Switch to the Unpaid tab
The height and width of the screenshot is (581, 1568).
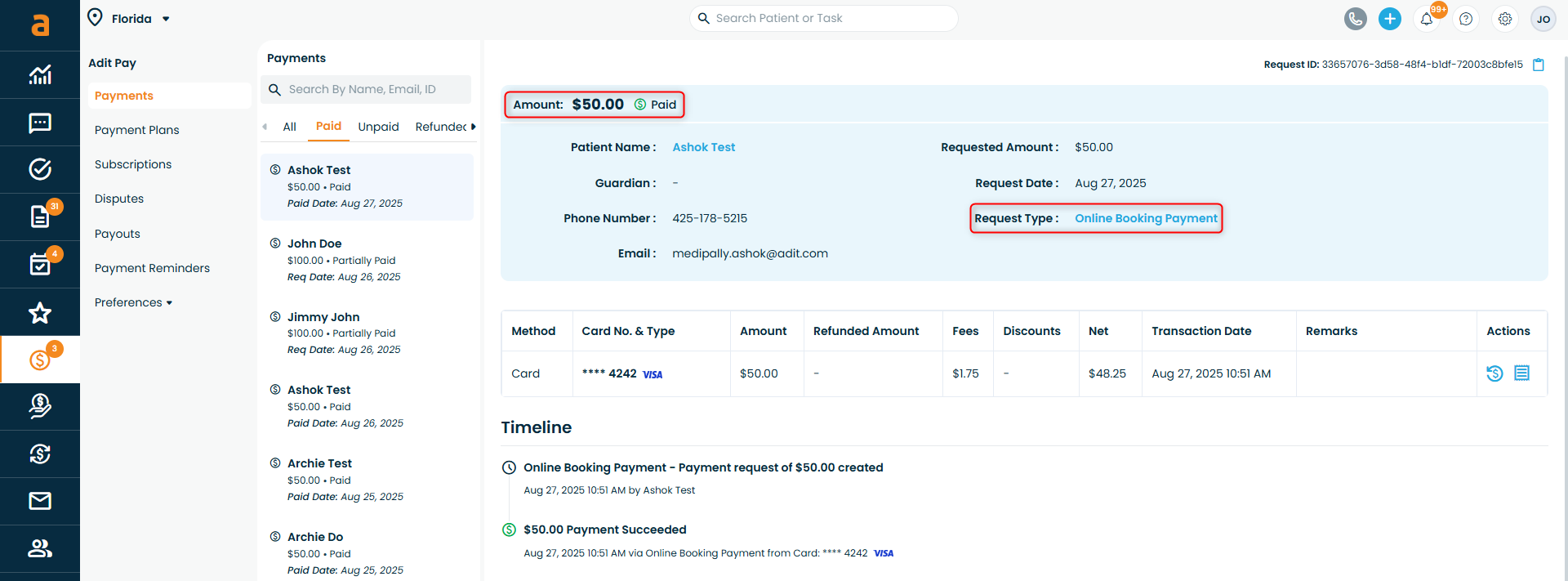(378, 127)
